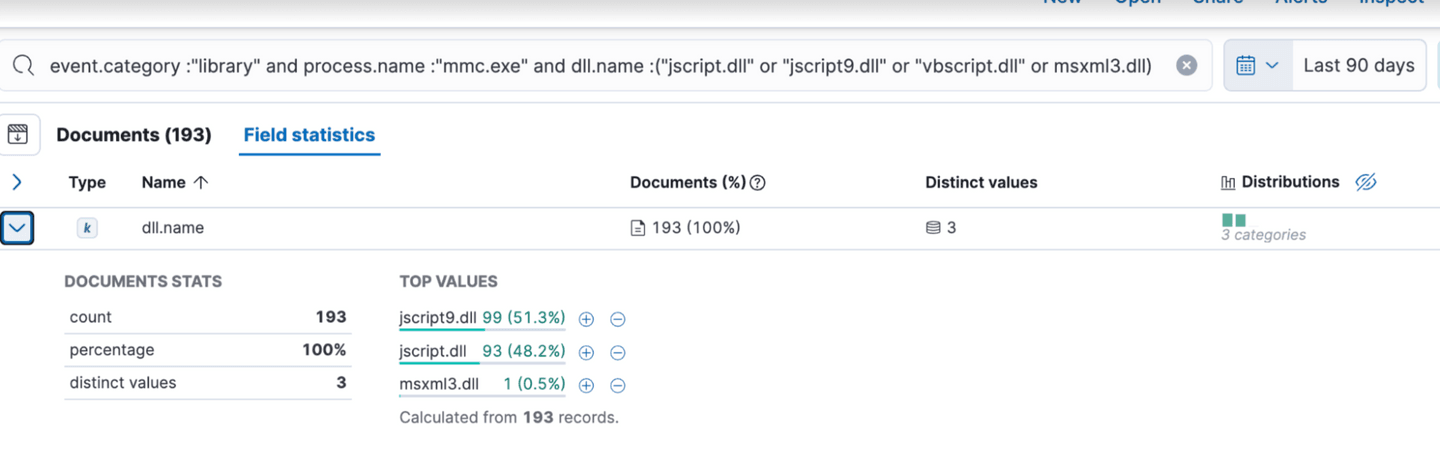Filter for jscript.dll with plus icon
Viewport: 1440px width, 451px height.
[587, 353]
